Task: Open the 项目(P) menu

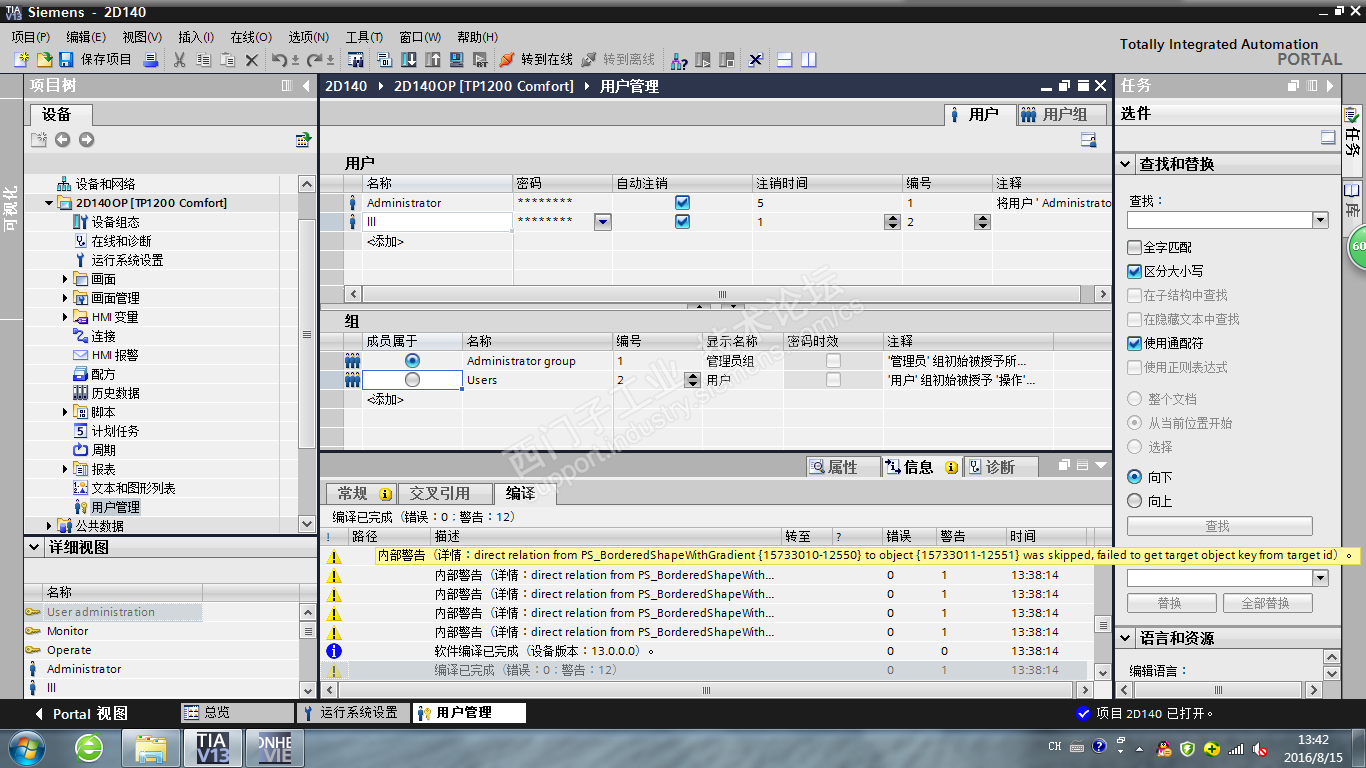Action: click(30, 37)
